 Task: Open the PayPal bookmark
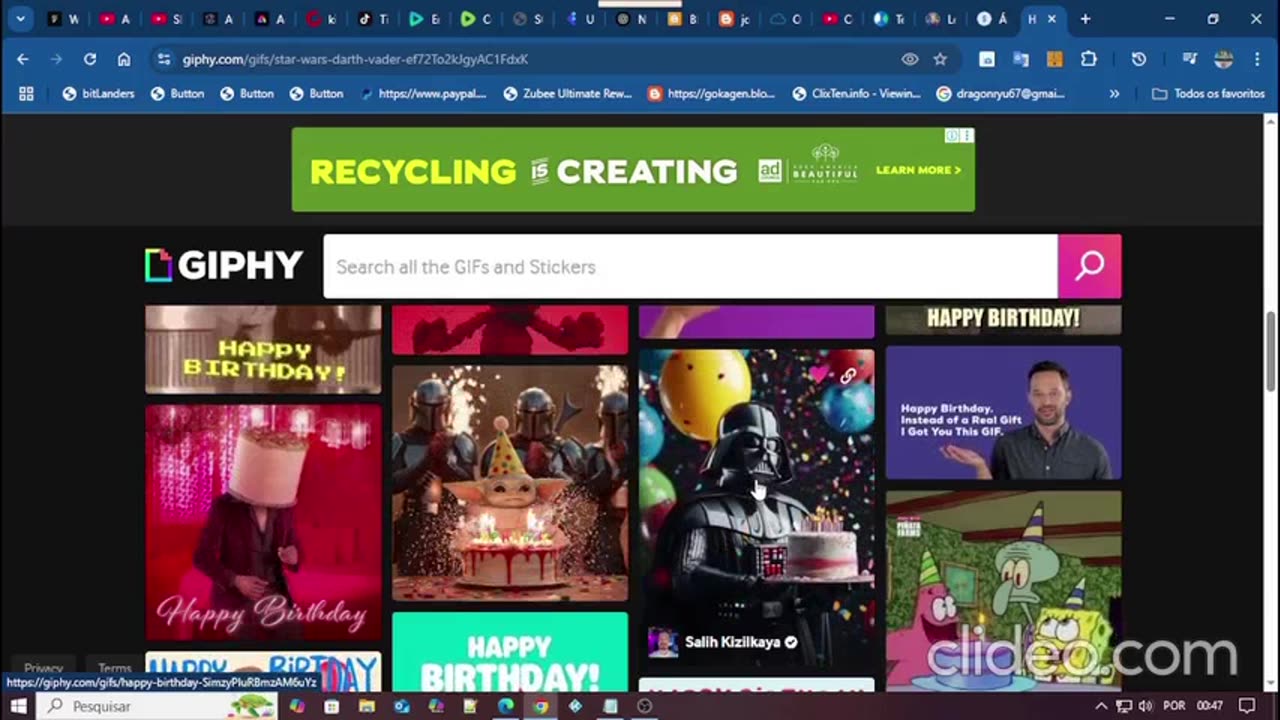tap(423, 93)
